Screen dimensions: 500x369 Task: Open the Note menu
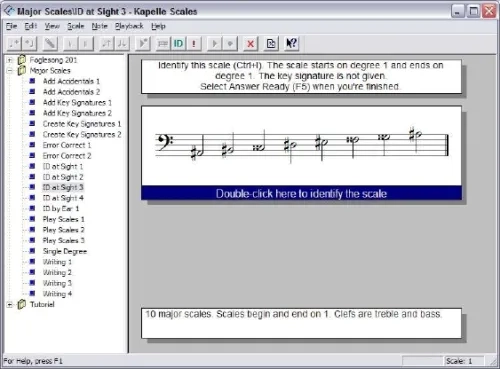(x=99, y=26)
